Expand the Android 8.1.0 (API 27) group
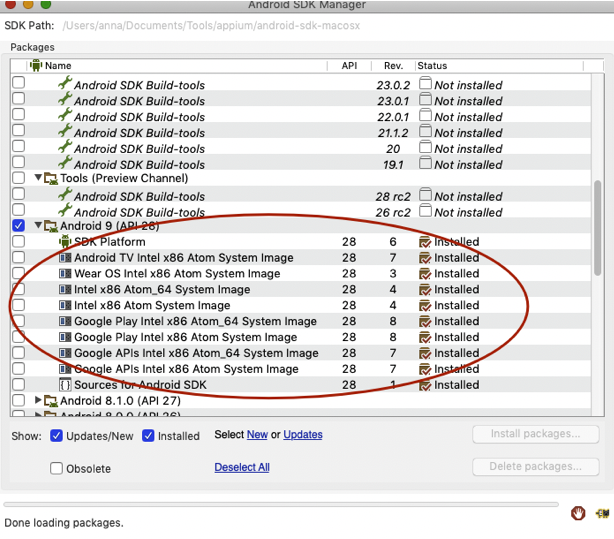Image resolution: width=614 pixels, height=539 pixels. 38,400
